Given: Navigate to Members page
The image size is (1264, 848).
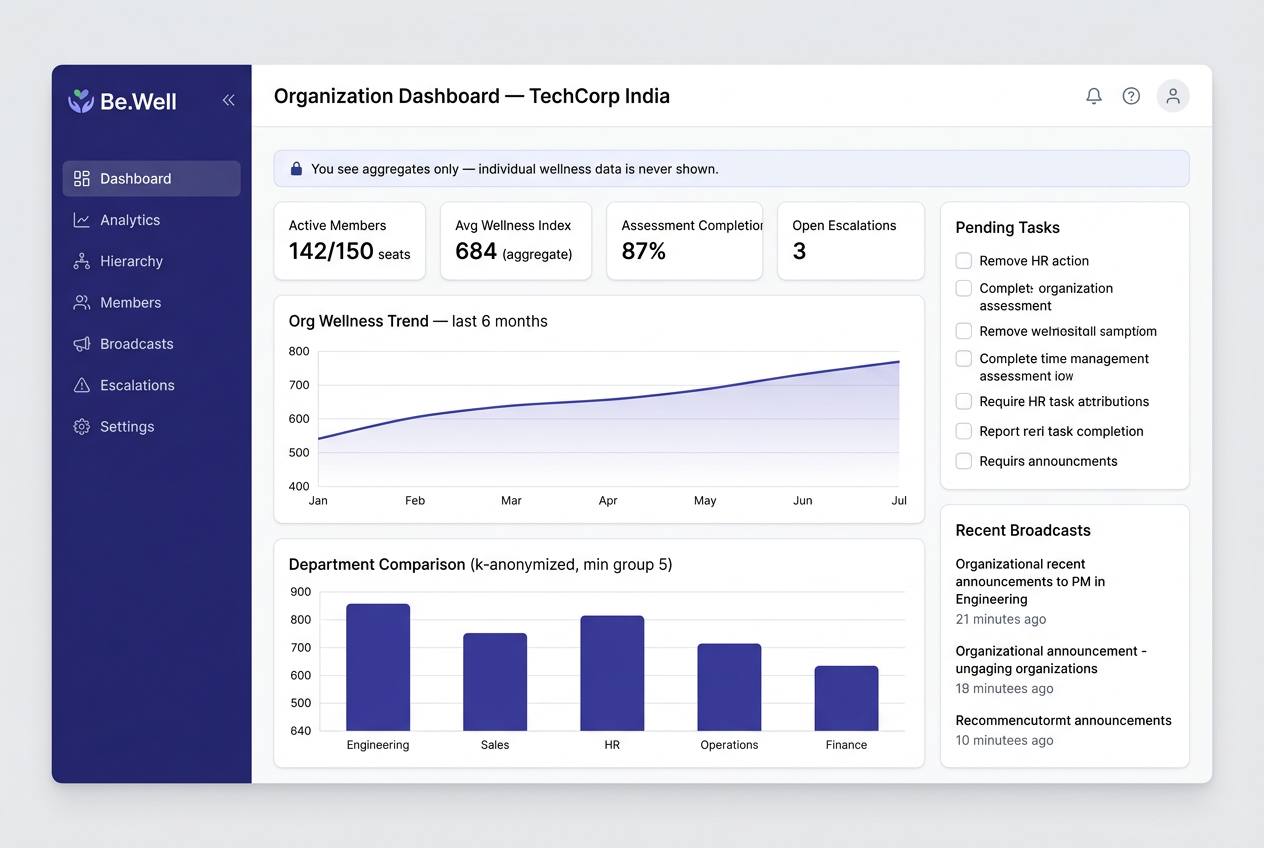Looking at the screenshot, I should tap(151, 302).
